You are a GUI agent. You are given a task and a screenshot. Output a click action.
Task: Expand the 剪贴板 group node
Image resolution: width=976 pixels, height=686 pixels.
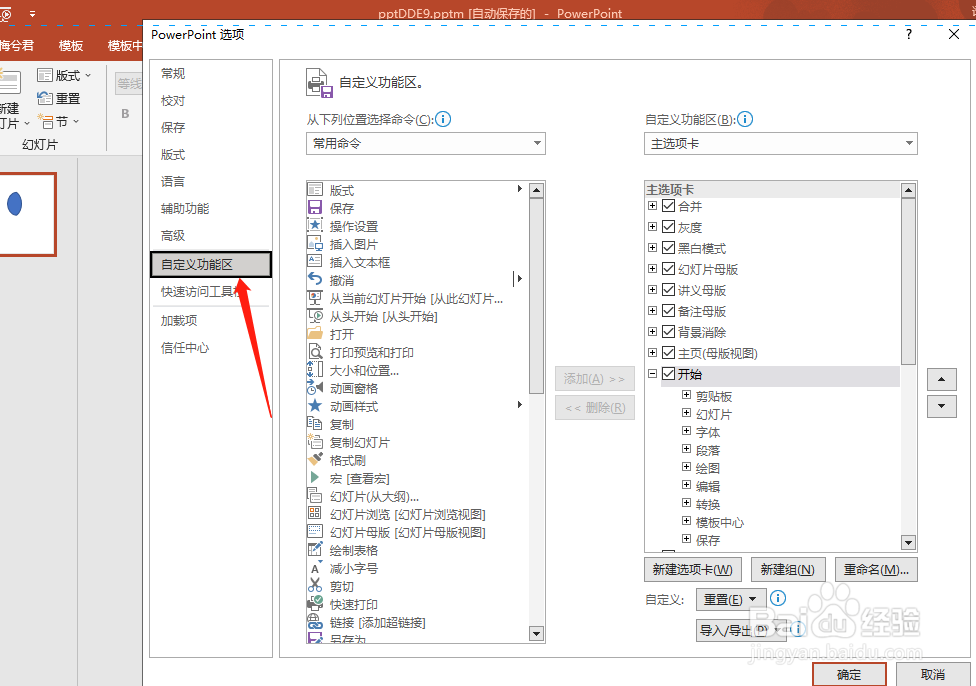(x=686, y=395)
